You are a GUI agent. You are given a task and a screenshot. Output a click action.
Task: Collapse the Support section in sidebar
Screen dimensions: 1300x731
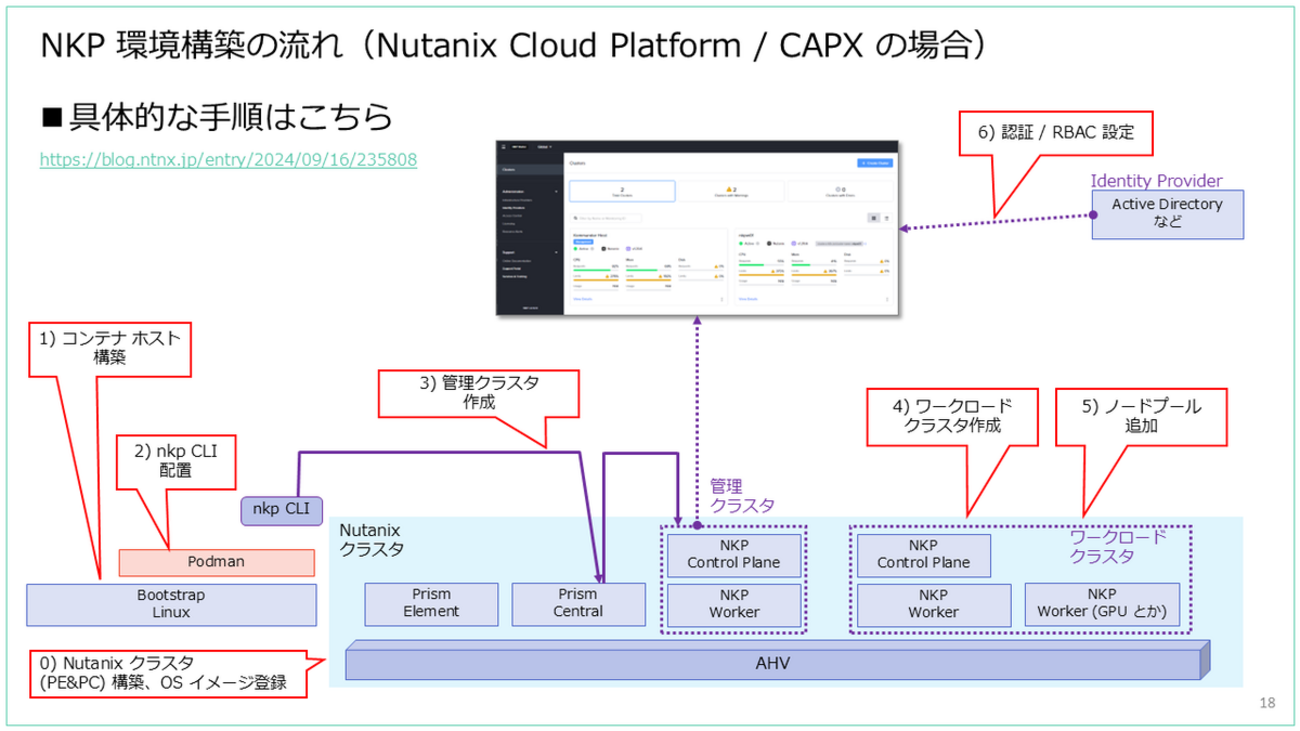click(556, 252)
